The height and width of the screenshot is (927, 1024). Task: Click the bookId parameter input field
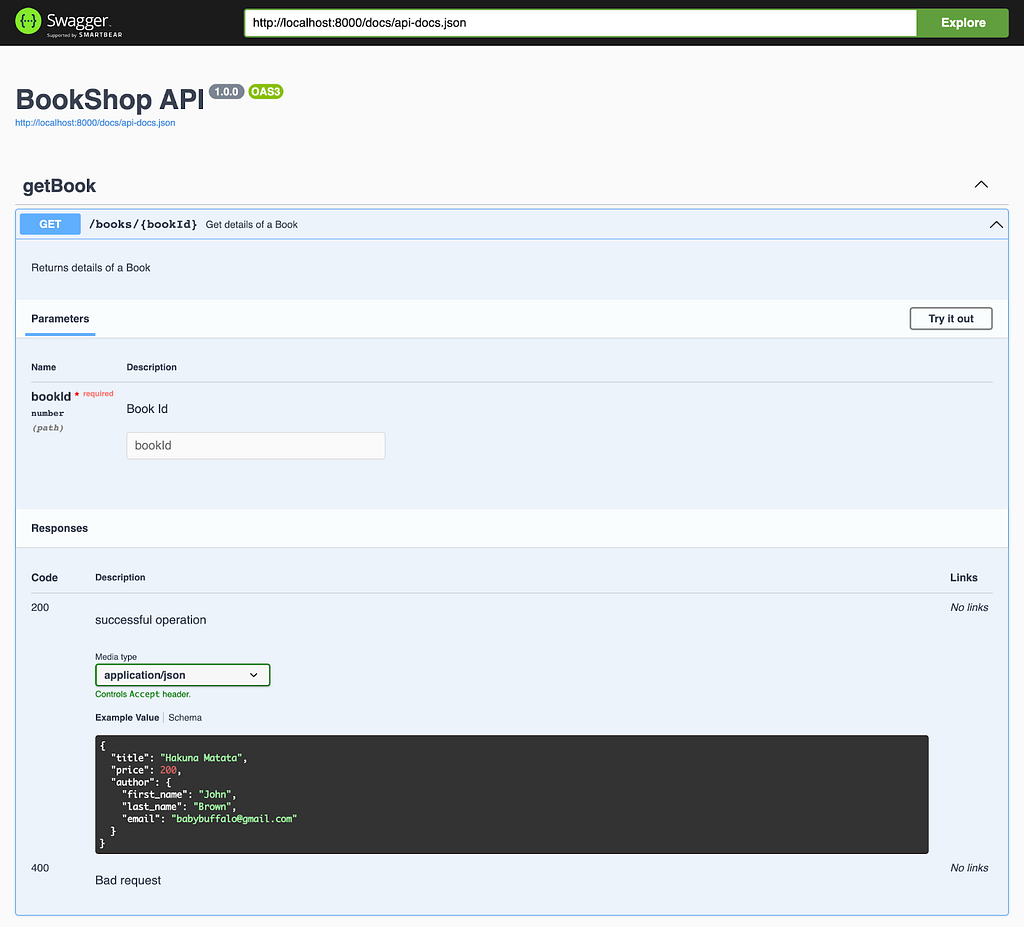pos(256,446)
